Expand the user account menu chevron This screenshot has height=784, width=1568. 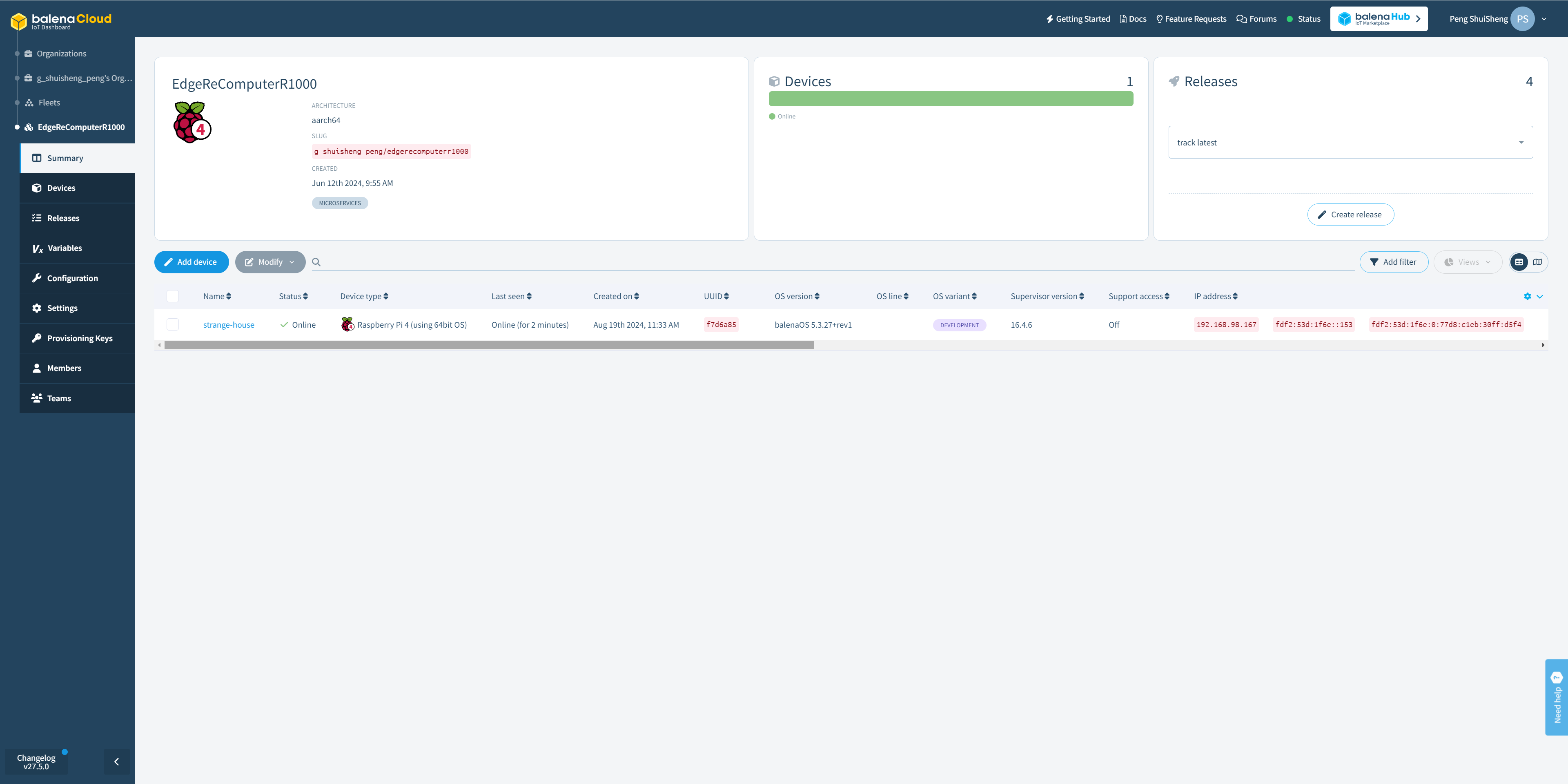click(x=1544, y=19)
